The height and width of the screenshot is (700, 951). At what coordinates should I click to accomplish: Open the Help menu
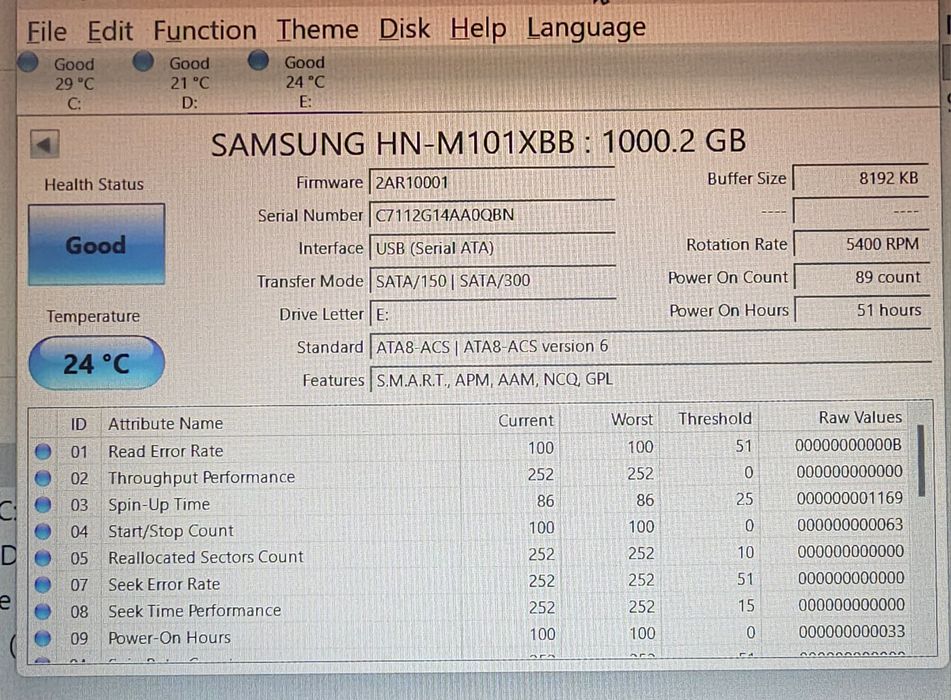[478, 29]
